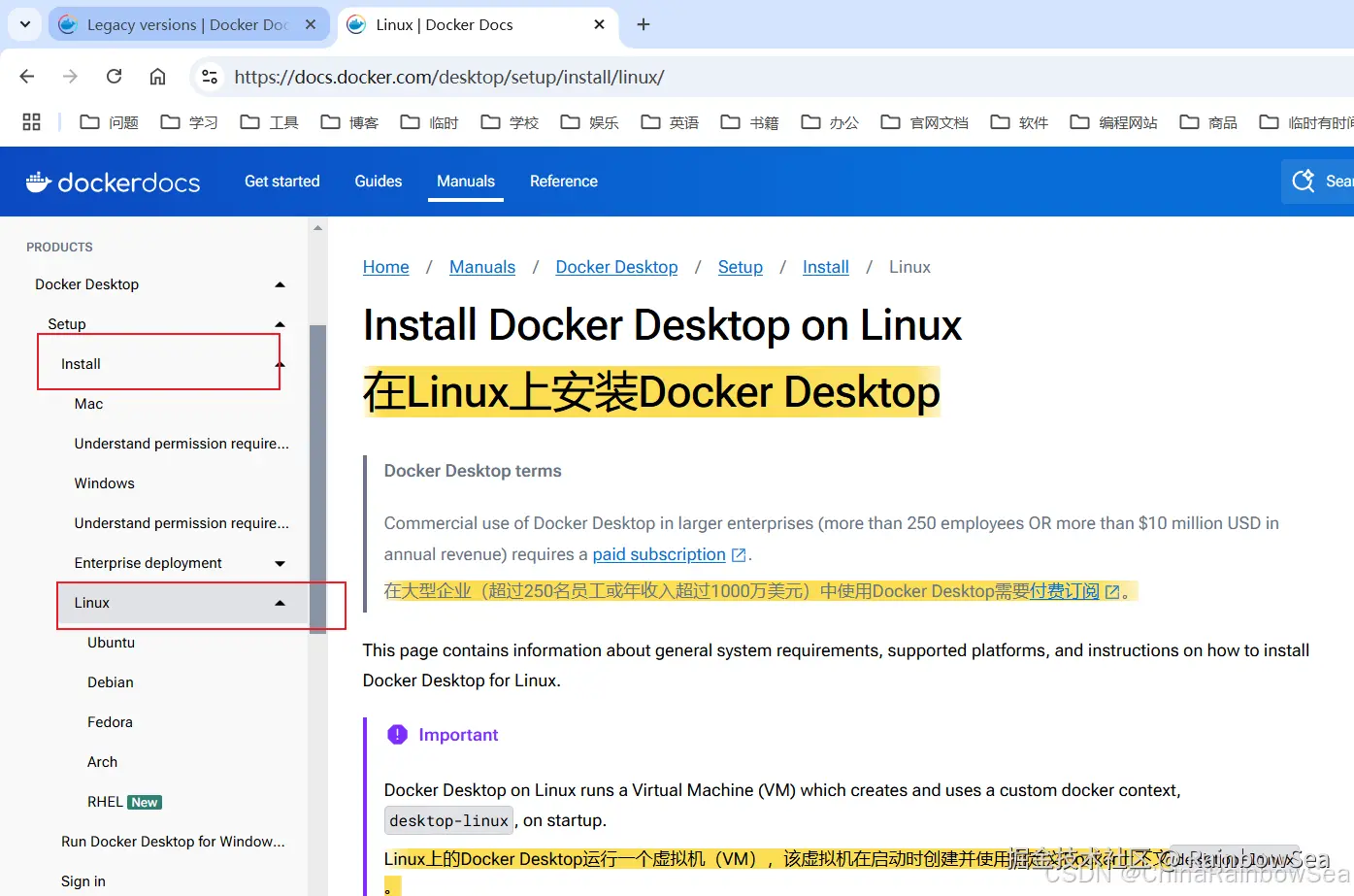Click the docs Search button

click(x=1318, y=182)
